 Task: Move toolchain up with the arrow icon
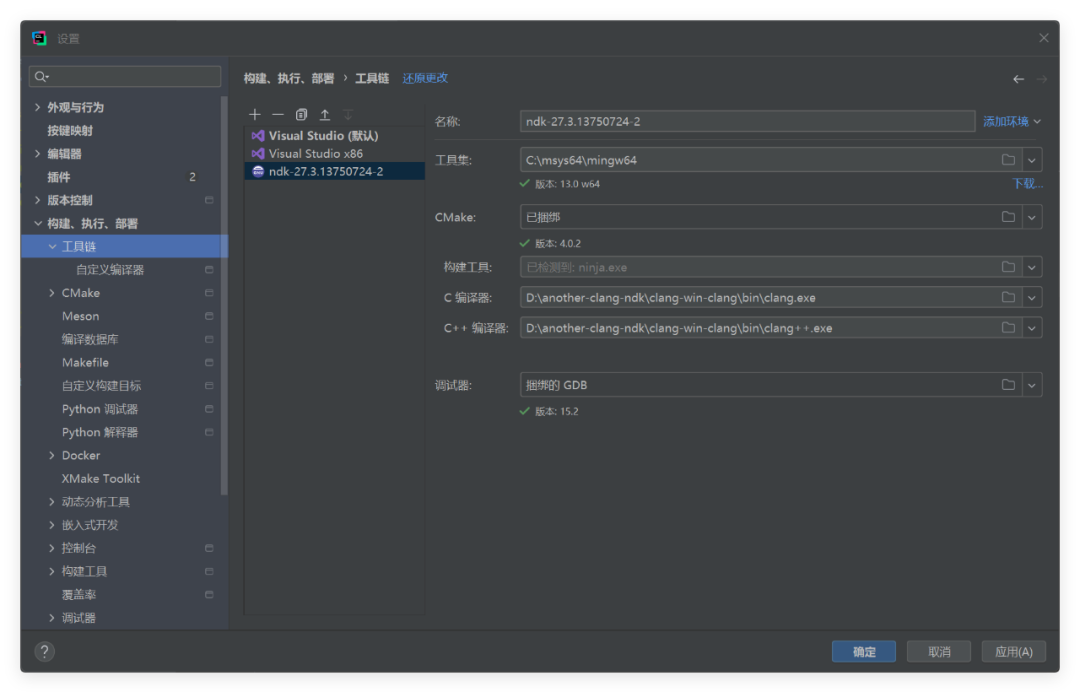[x=324, y=115]
